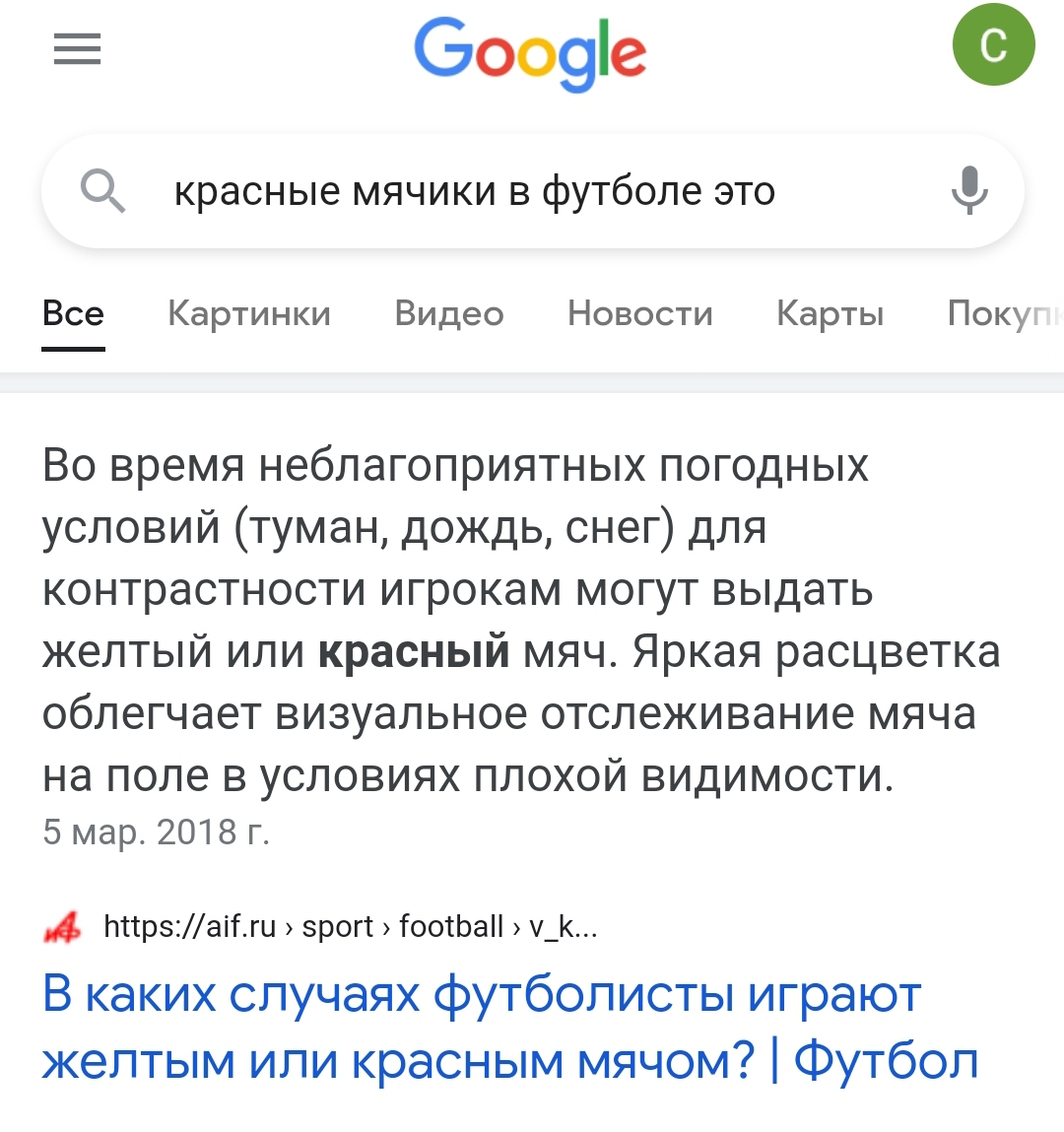Switch to the "Картинки" tab
Image resolution: width=1064 pixels, height=1132 pixels.
point(249,313)
